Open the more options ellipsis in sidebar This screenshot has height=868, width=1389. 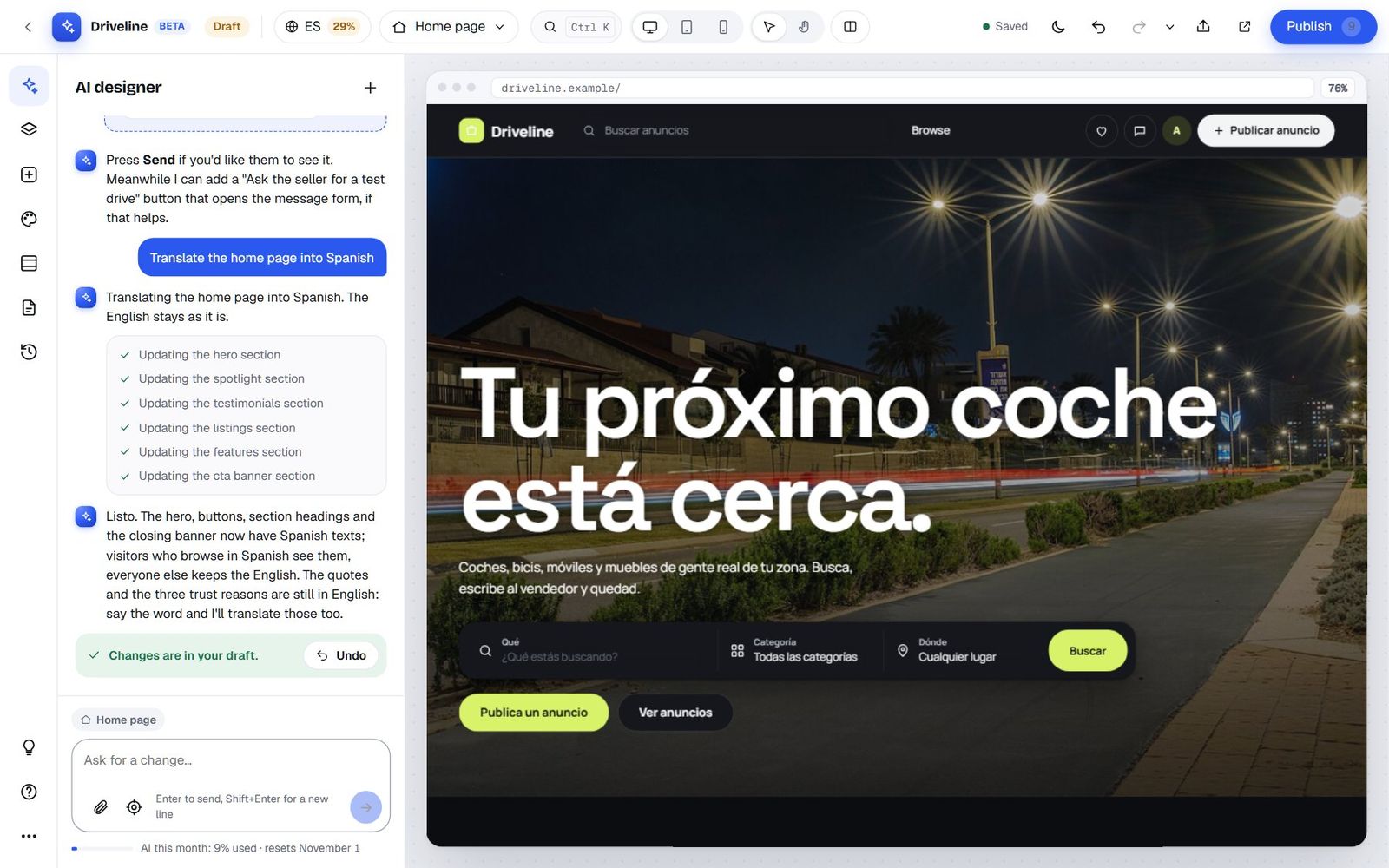29,836
